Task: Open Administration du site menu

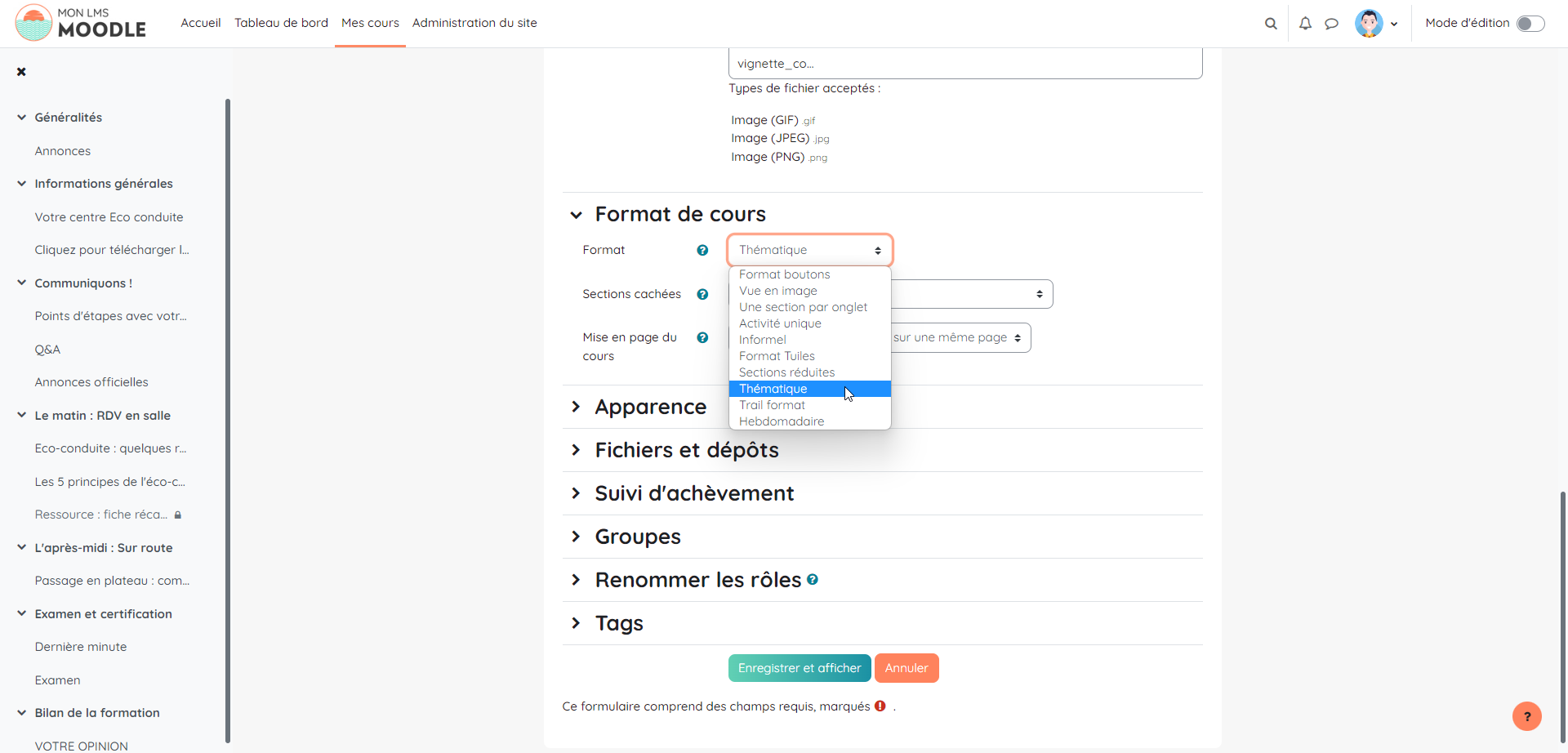Action: (474, 23)
